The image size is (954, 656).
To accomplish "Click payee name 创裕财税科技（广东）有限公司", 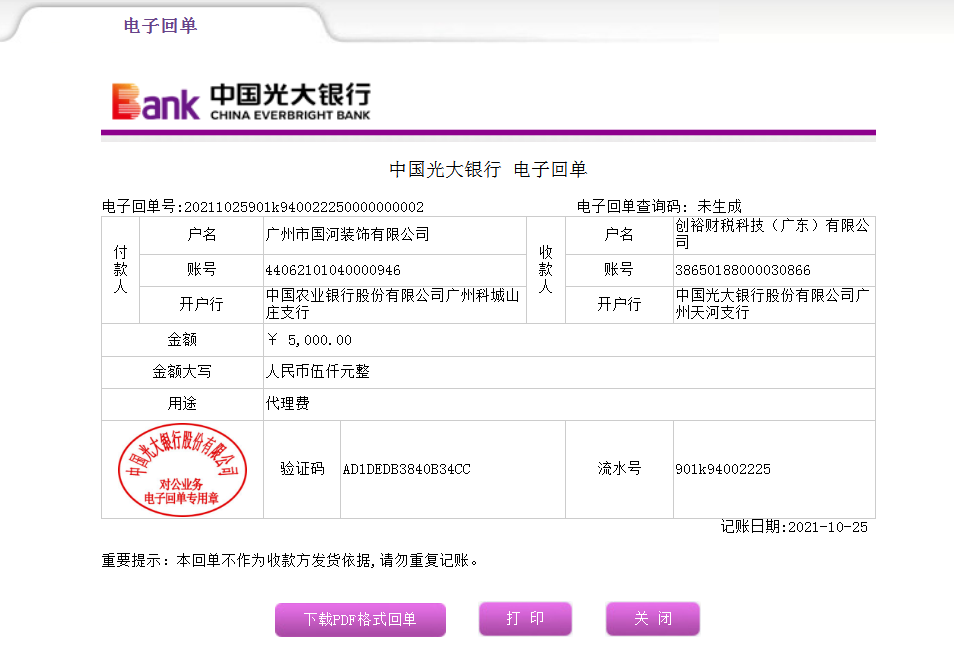I will [x=772, y=234].
